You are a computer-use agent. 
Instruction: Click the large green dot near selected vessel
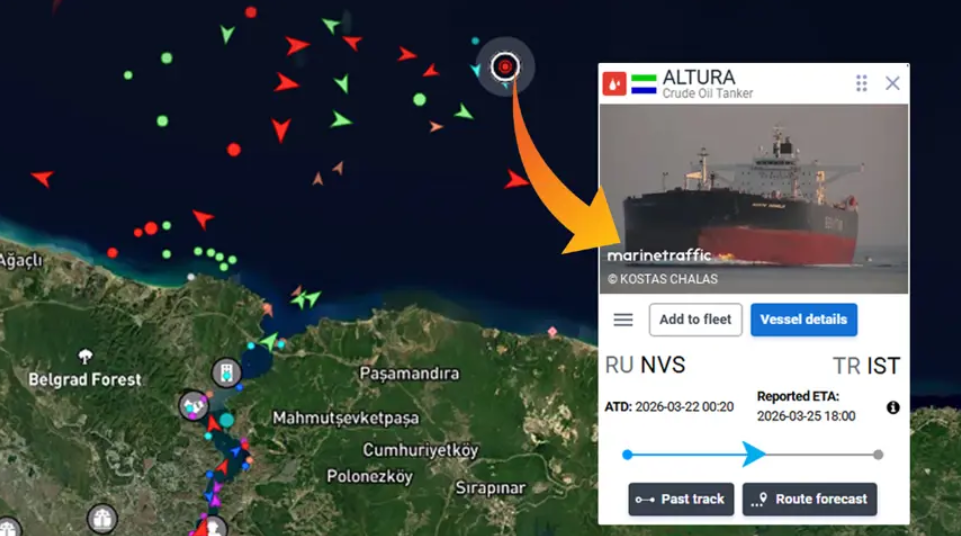click(419, 99)
